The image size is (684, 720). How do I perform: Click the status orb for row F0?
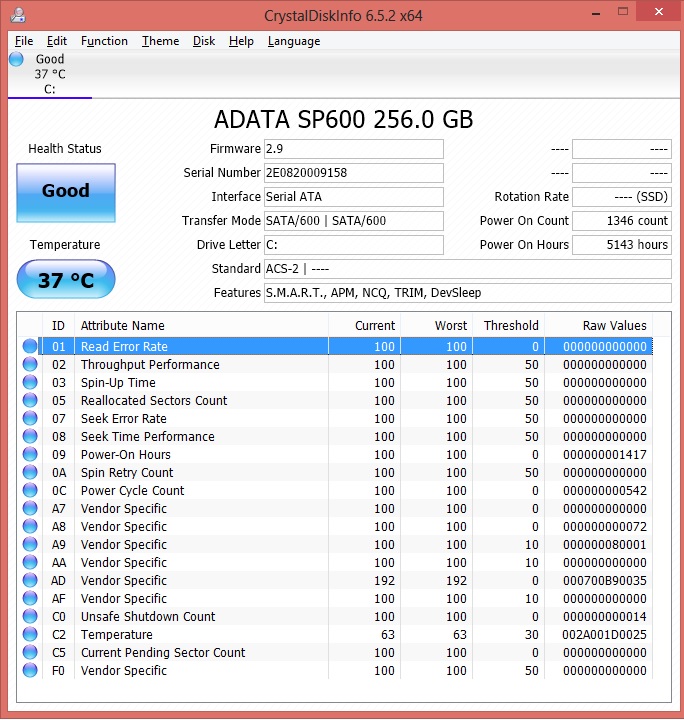pos(30,670)
